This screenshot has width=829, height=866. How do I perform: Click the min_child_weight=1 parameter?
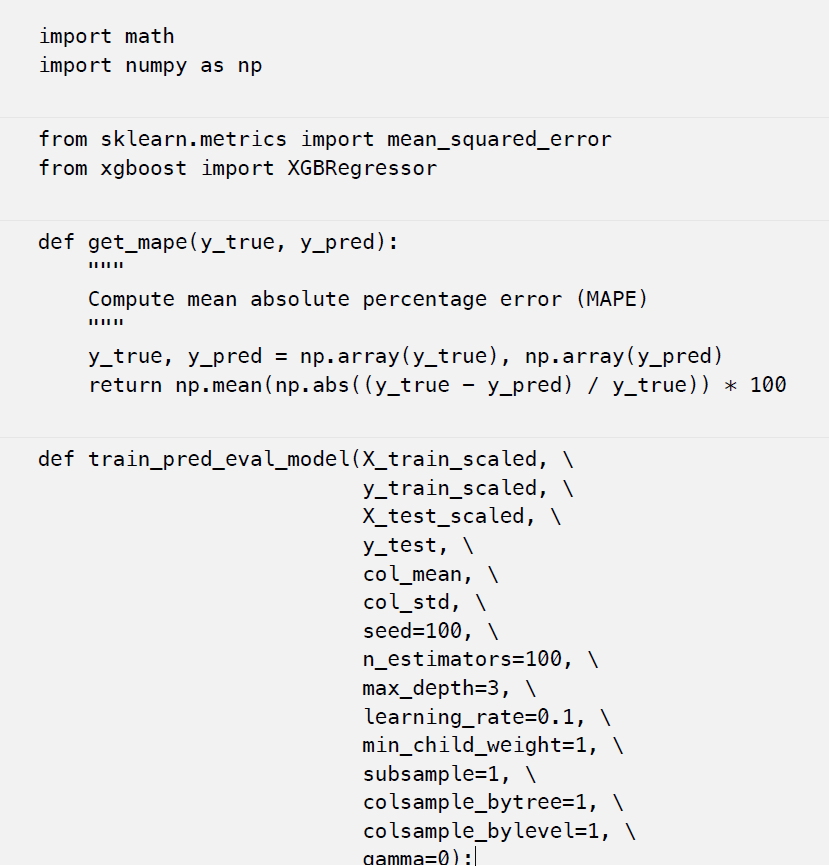(x=474, y=746)
